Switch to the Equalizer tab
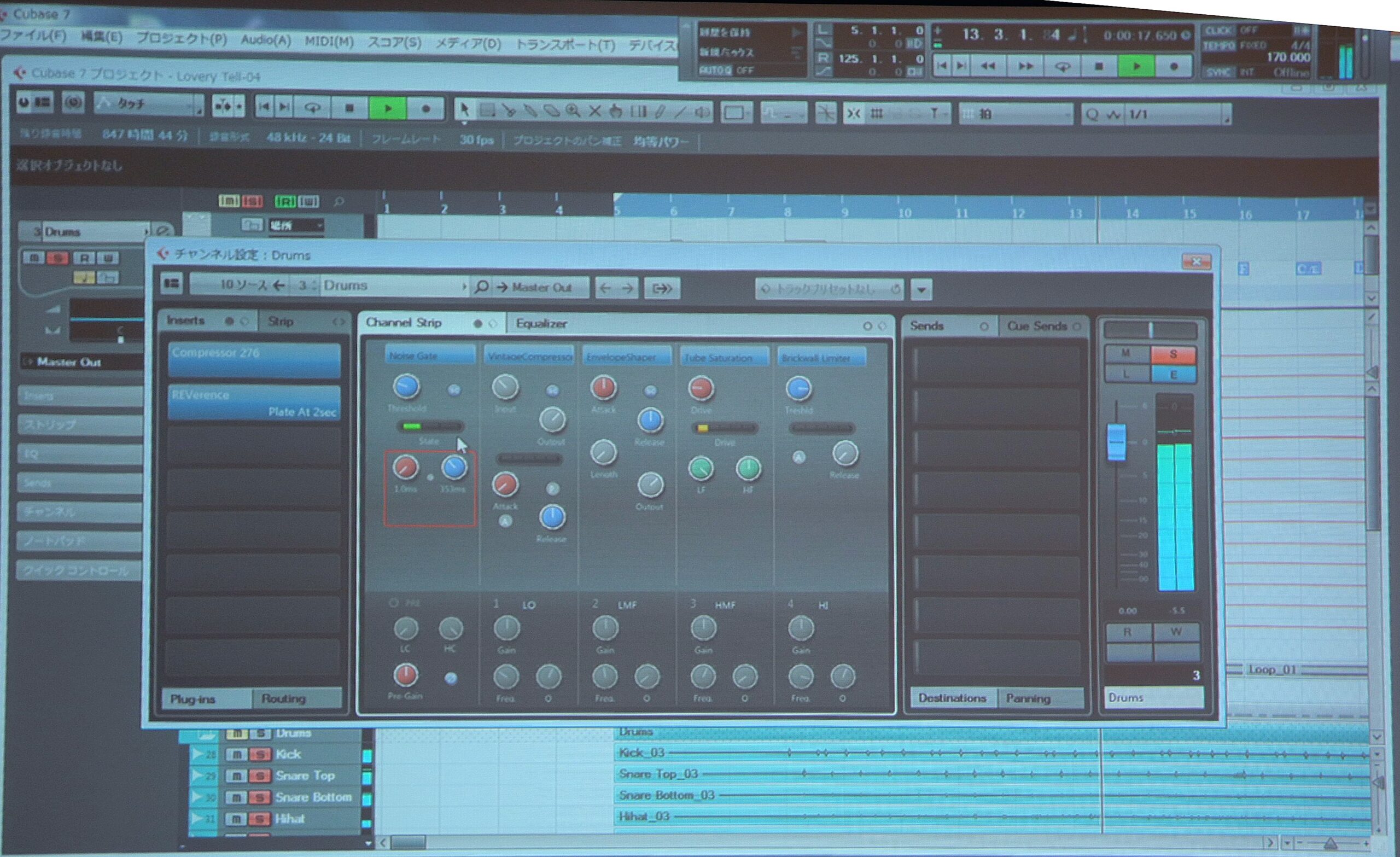 [541, 324]
